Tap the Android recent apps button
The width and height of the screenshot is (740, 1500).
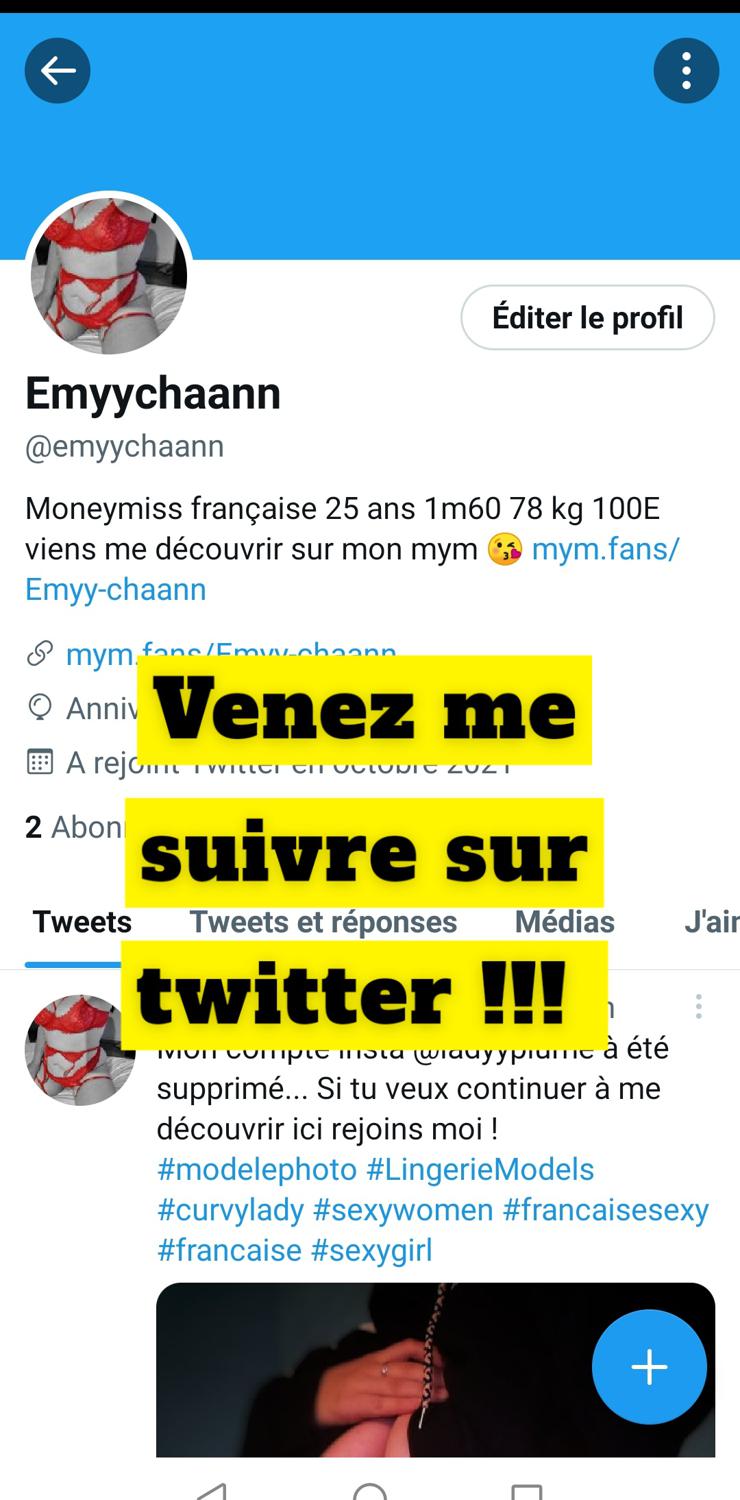(527, 1491)
